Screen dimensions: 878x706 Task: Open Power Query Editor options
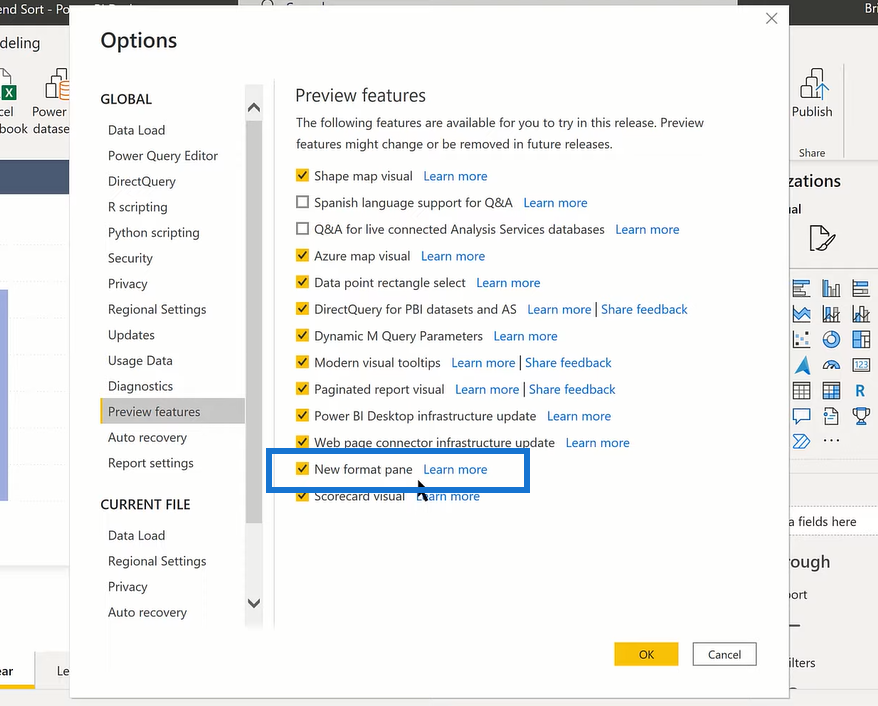click(x=163, y=156)
